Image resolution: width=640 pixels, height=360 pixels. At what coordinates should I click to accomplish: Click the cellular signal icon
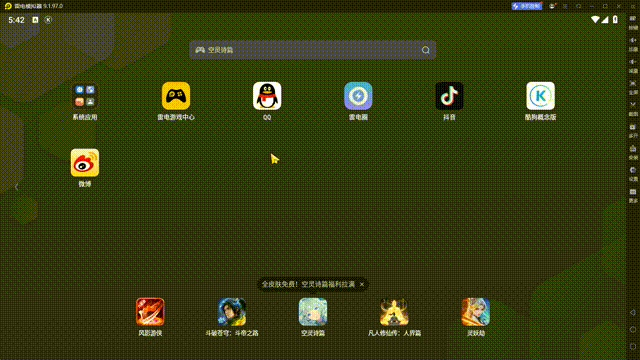pos(605,20)
